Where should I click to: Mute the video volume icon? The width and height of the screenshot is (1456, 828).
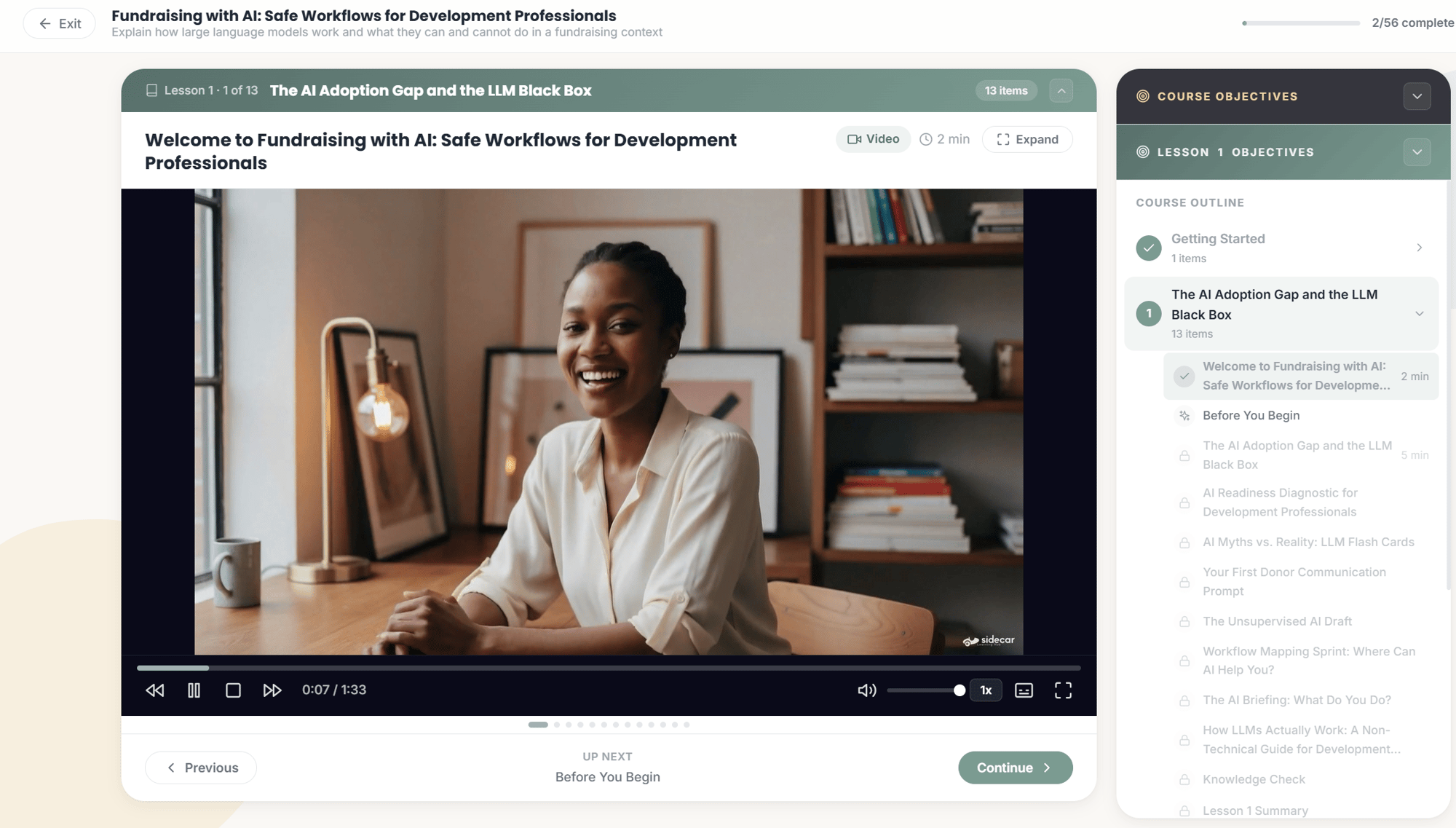point(867,690)
